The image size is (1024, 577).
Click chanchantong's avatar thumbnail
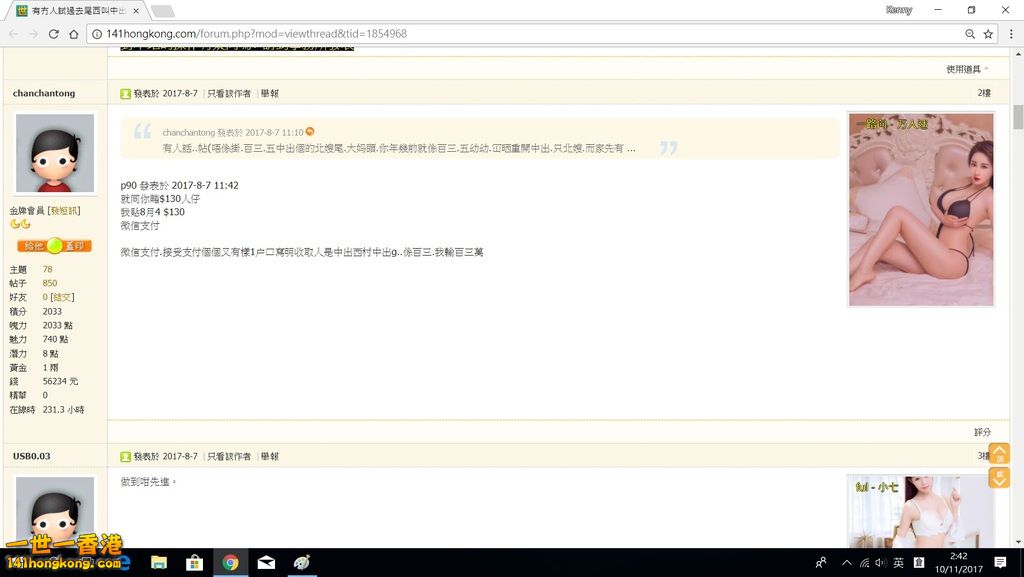click(54, 153)
